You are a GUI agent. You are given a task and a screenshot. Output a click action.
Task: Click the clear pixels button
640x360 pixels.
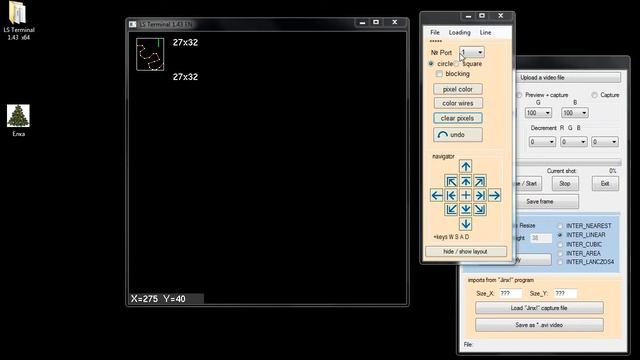click(458, 118)
